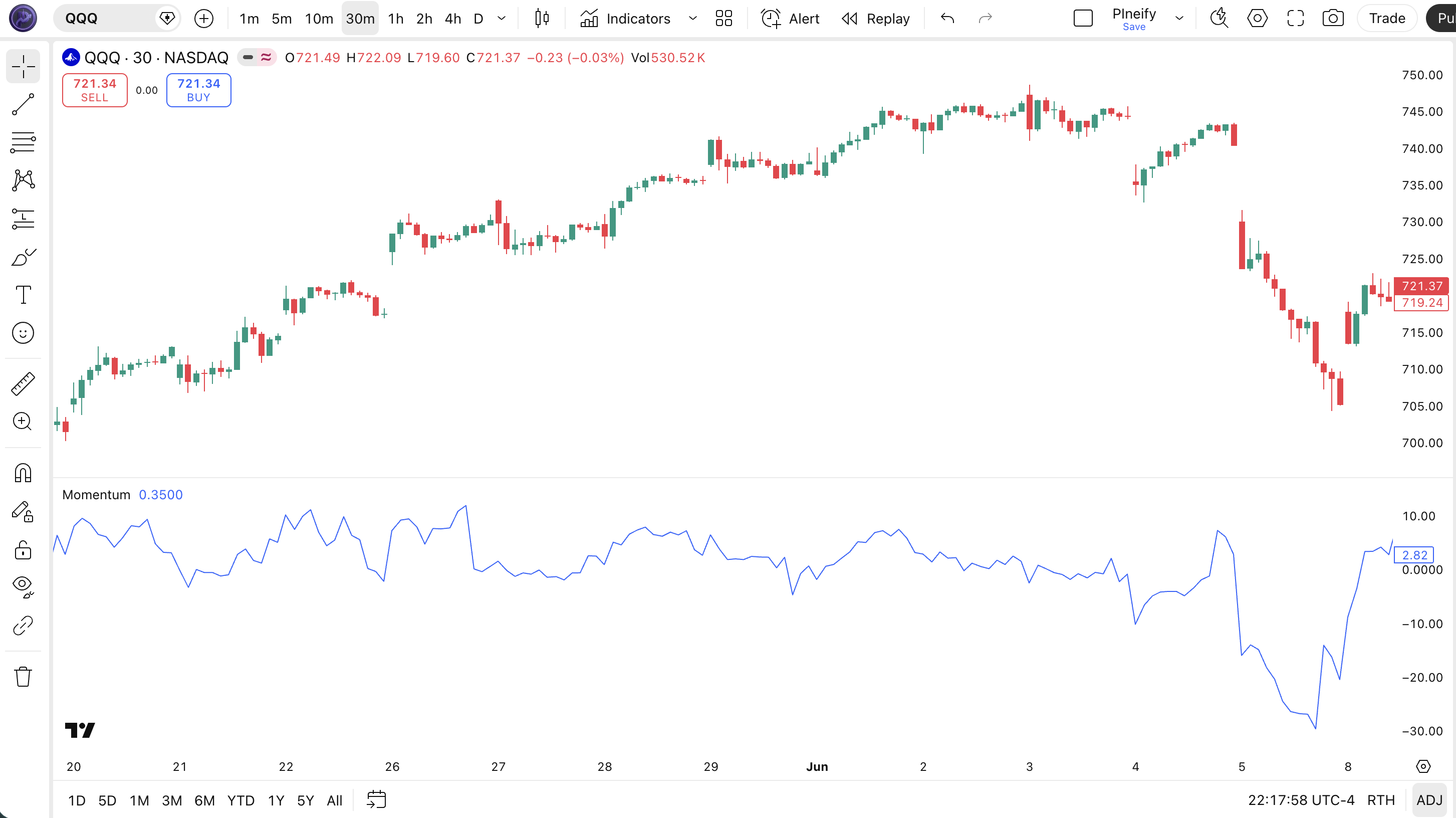Select the 30m timeframe

point(360,18)
